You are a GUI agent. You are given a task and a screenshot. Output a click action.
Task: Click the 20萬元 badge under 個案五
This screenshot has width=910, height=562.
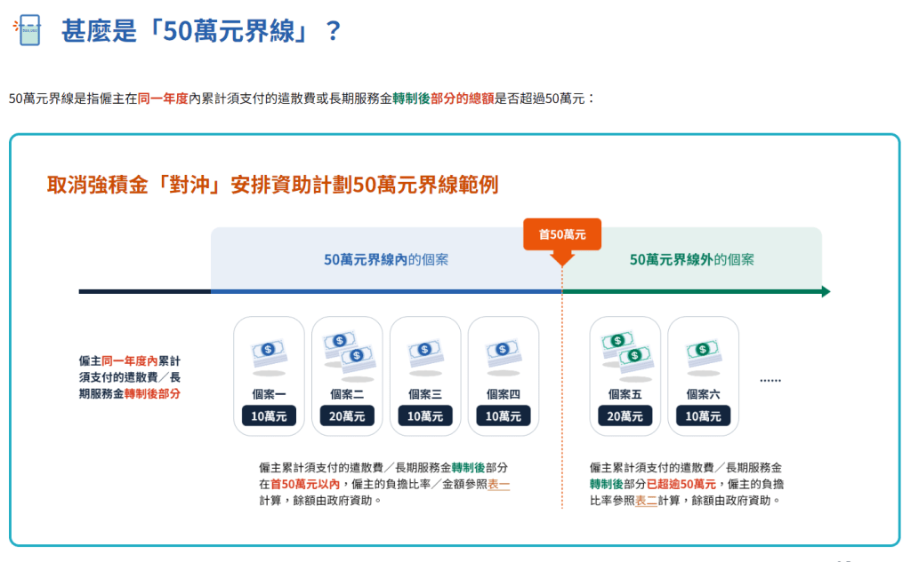[x=625, y=416]
